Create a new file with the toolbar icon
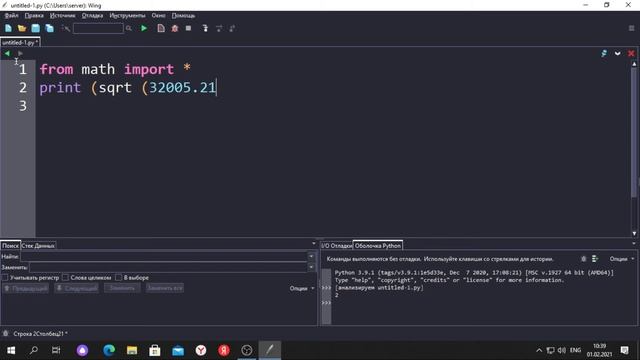Viewport: 640px width, 360px height. [x=8, y=28]
